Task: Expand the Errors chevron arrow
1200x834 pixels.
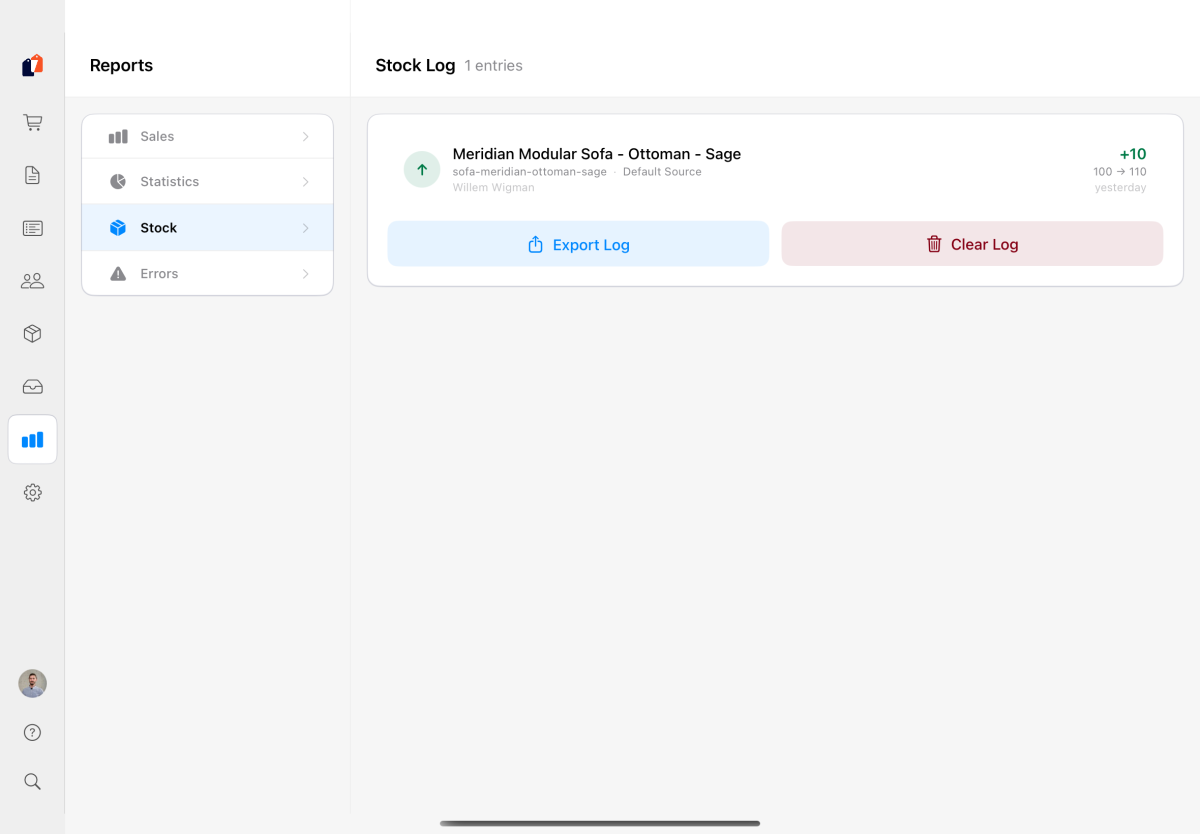Action: point(305,274)
